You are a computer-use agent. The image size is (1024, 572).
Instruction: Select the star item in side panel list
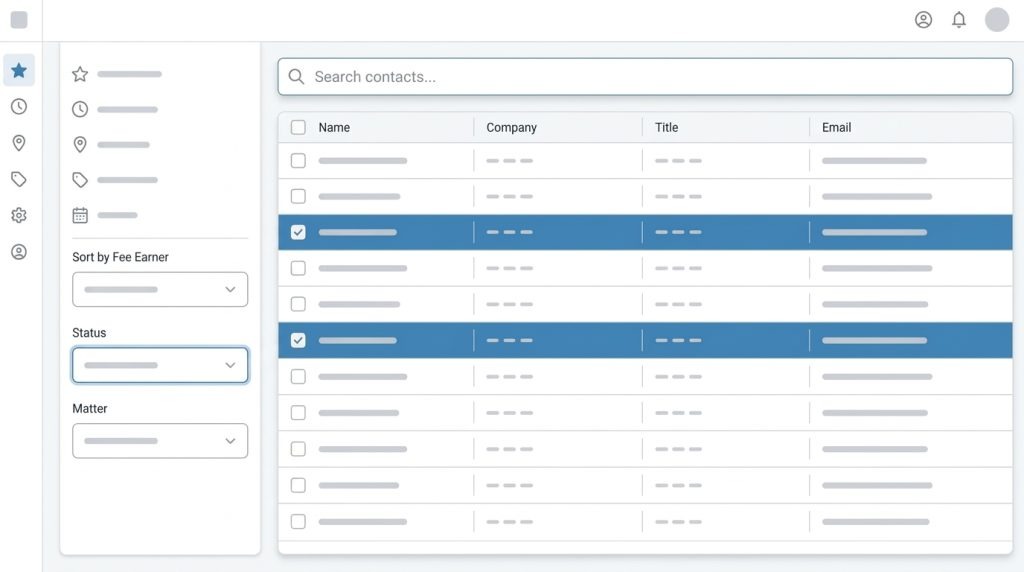(x=80, y=74)
